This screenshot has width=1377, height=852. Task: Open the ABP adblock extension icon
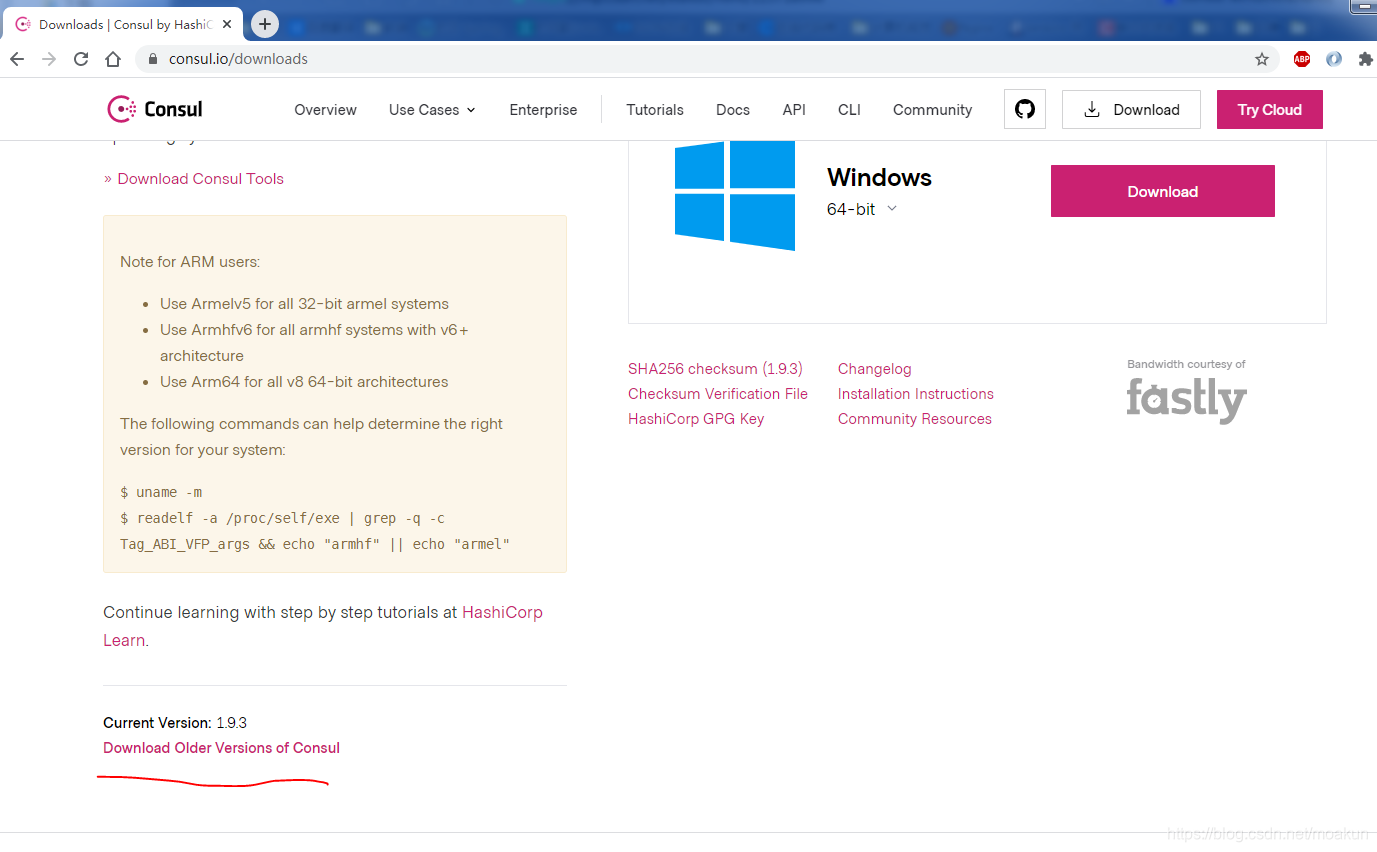click(1302, 59)
